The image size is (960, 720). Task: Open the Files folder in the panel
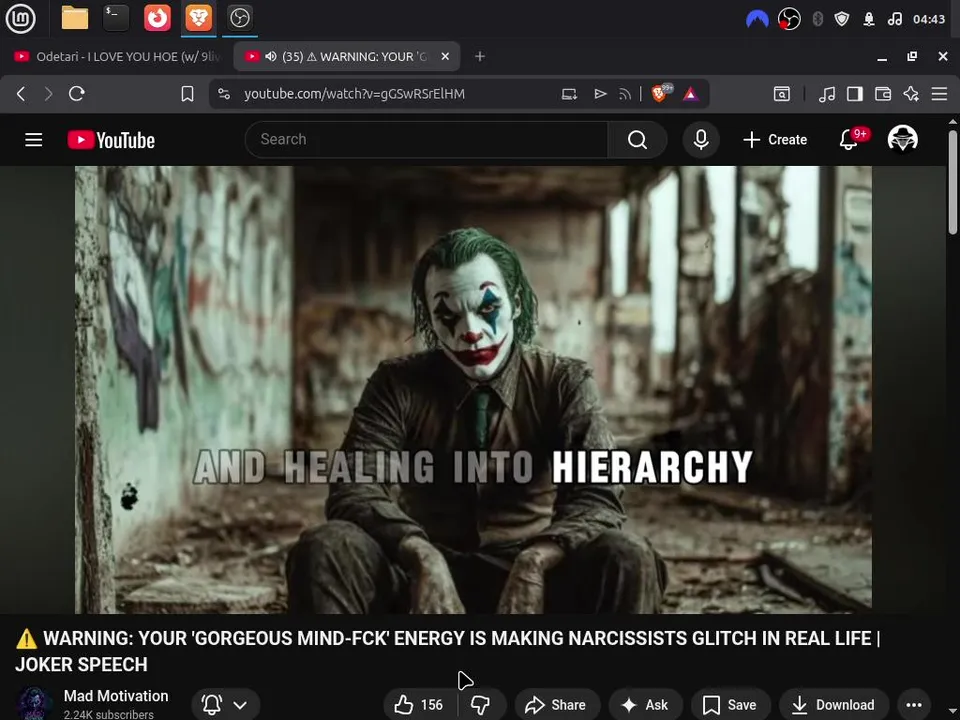pyautogui.click(x=75, y=18)
